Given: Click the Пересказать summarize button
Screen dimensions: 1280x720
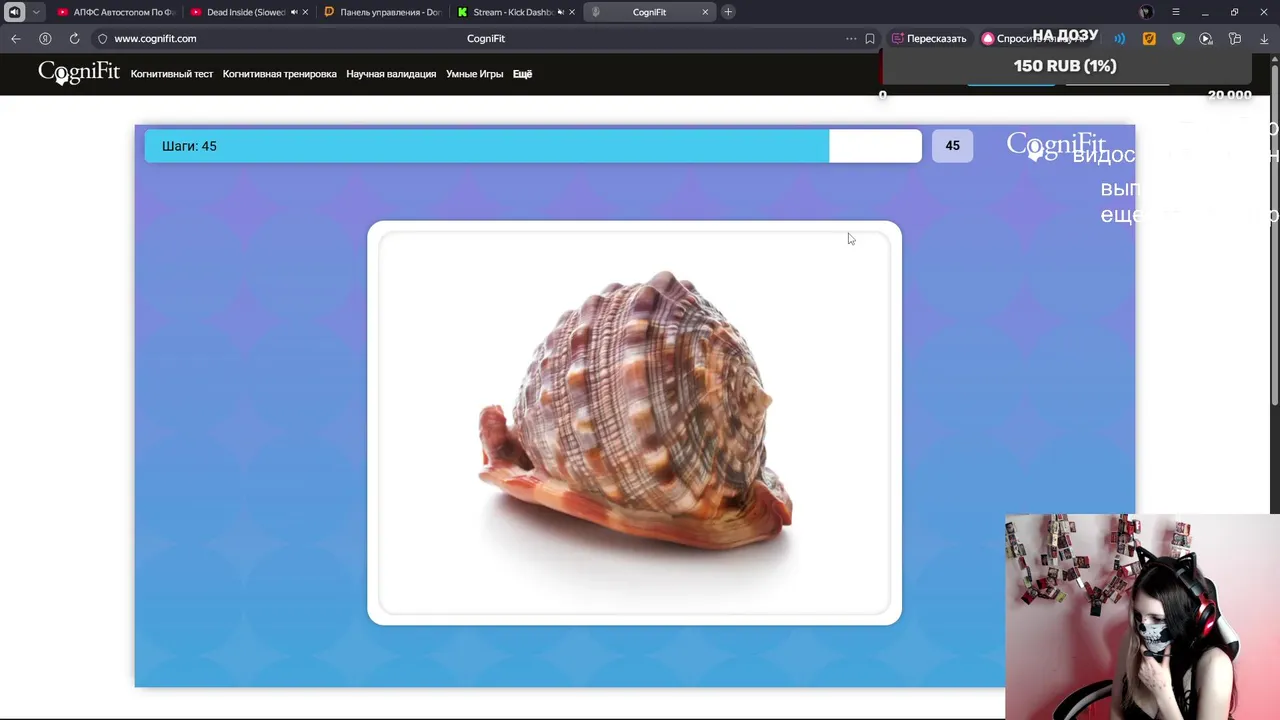Looking at the screenshot, I should 929,38.
